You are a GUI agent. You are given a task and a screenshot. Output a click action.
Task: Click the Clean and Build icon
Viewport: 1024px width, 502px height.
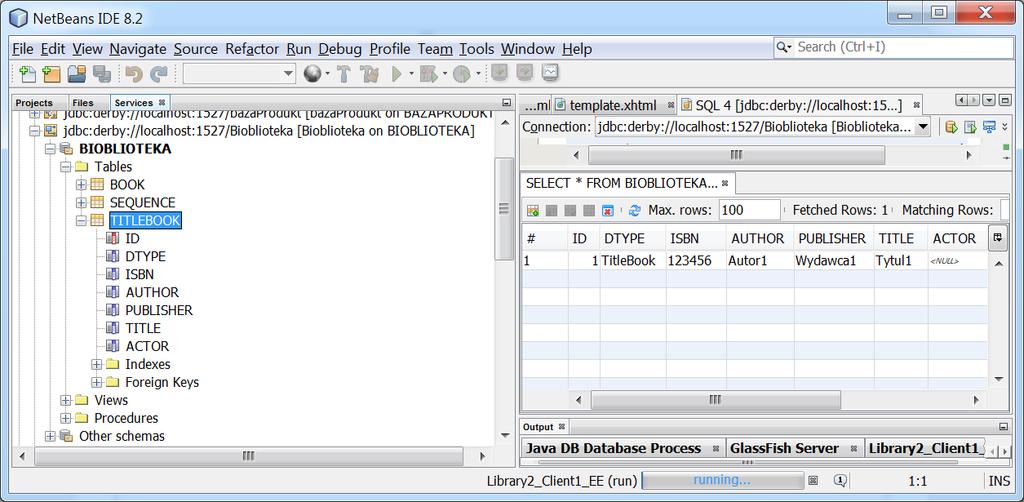point(369,74)
